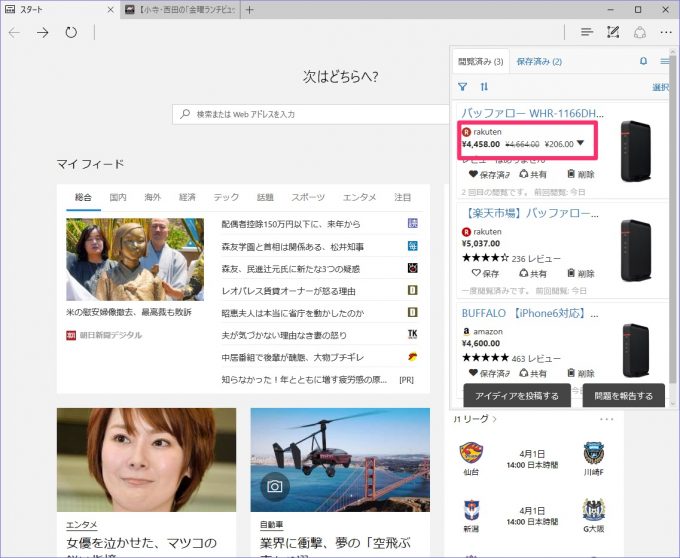Click the G大阪 team logo
The image size is (680, 558).
(x=594, y=510)
